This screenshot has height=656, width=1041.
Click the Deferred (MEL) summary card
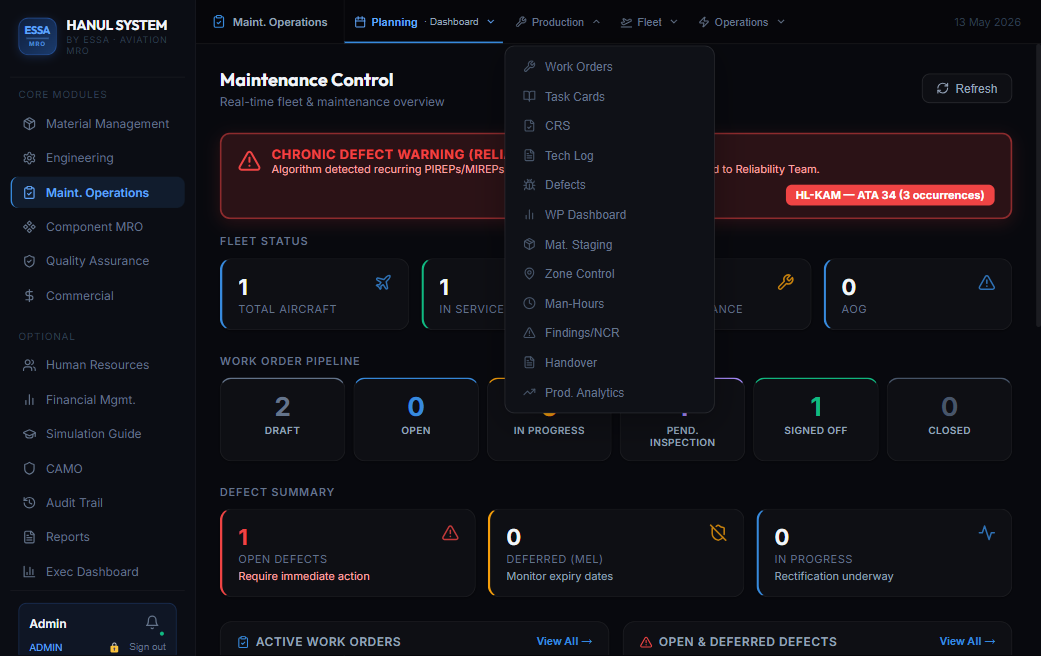pyautogui.click(x=616, y=553)
